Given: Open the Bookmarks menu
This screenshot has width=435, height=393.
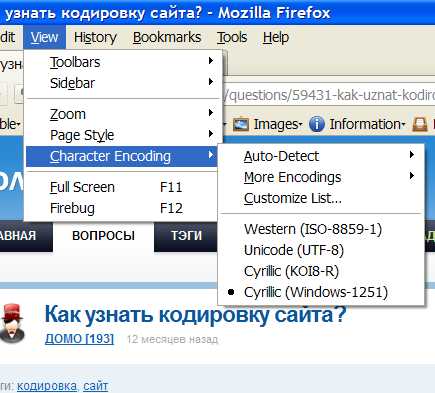Looking at the screenshot, I should point(167,37).
